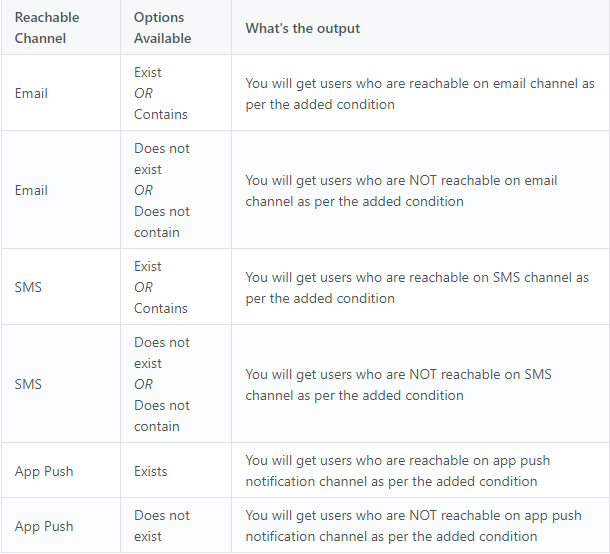
Task: Select the first SMS channel cell
Action: coord(28,287)
